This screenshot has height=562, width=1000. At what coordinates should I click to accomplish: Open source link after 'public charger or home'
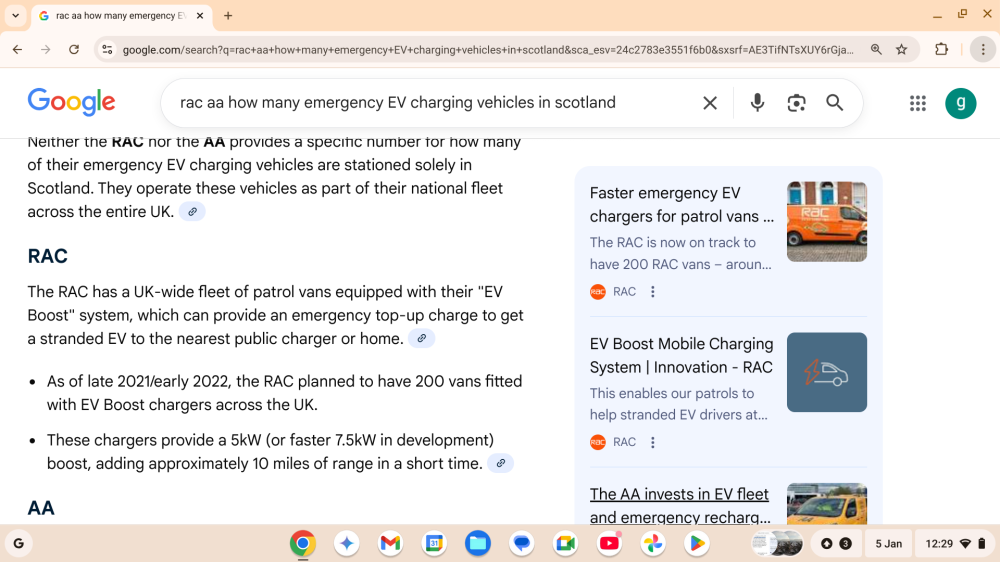[422, 338]
